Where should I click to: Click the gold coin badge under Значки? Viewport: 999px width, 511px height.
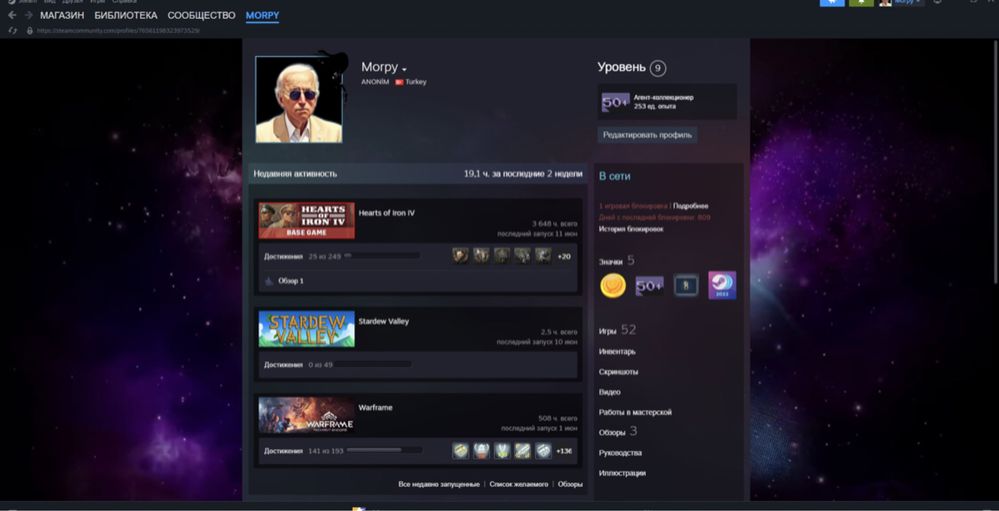[613, 286]
